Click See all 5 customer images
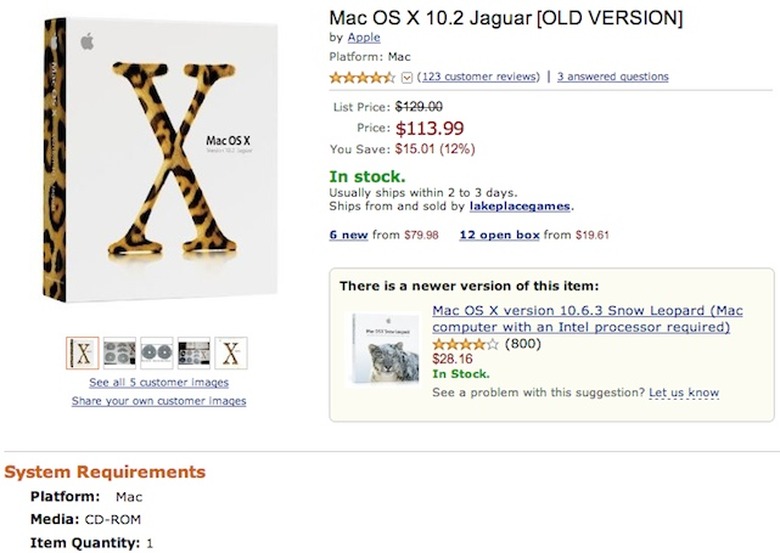 point(159,383)
